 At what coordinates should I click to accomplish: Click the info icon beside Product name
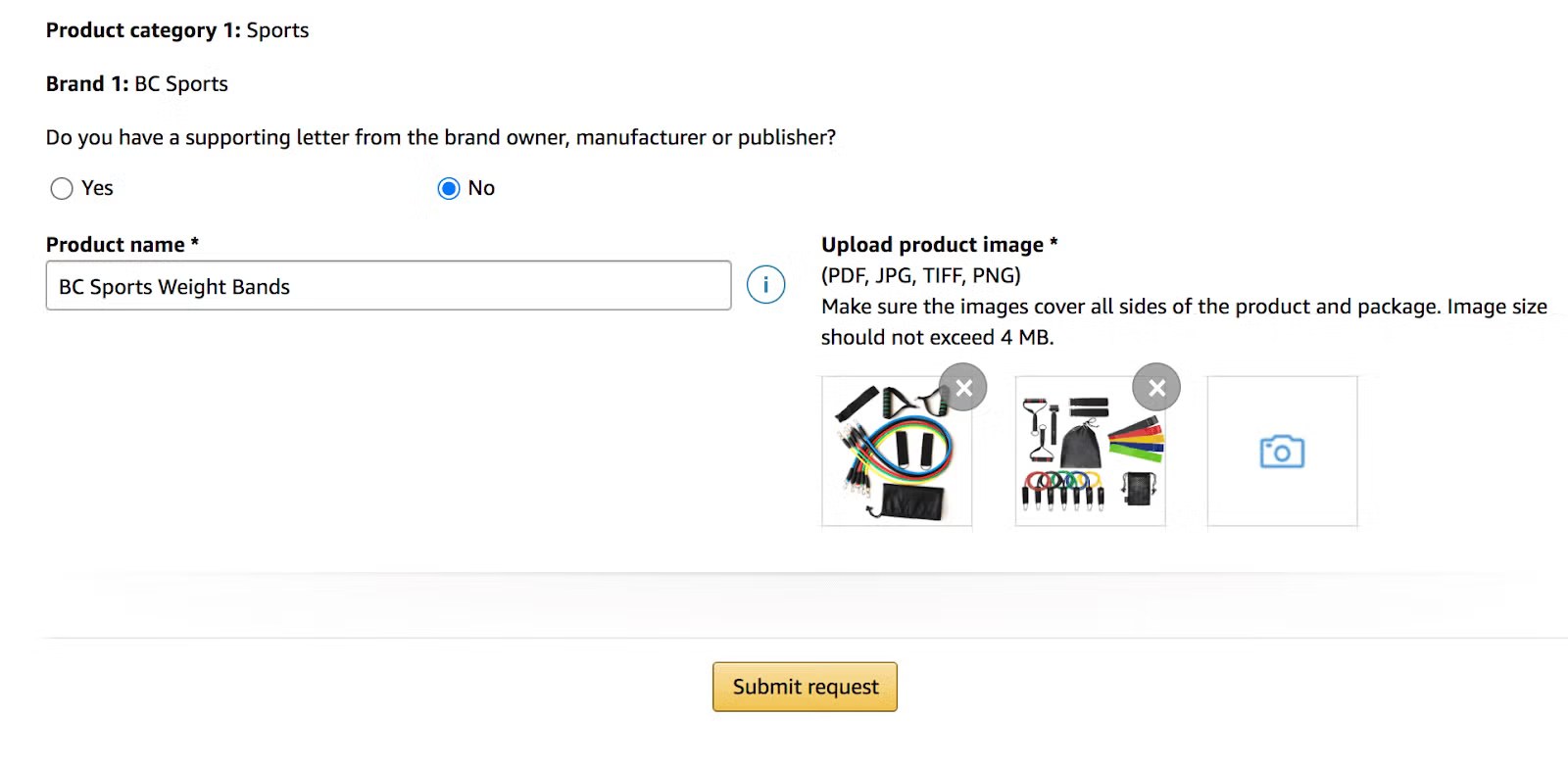click(x=765, y=285)
